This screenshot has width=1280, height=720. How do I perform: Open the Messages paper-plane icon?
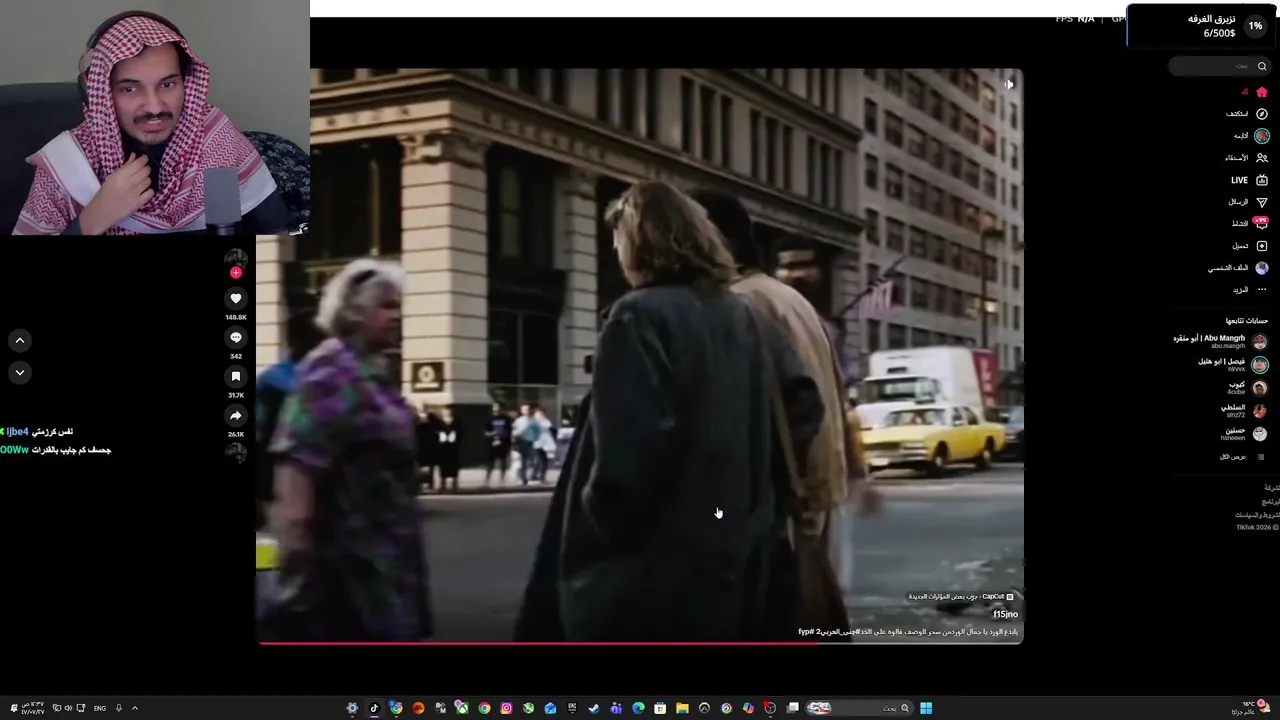click(x=1262, y=202)
